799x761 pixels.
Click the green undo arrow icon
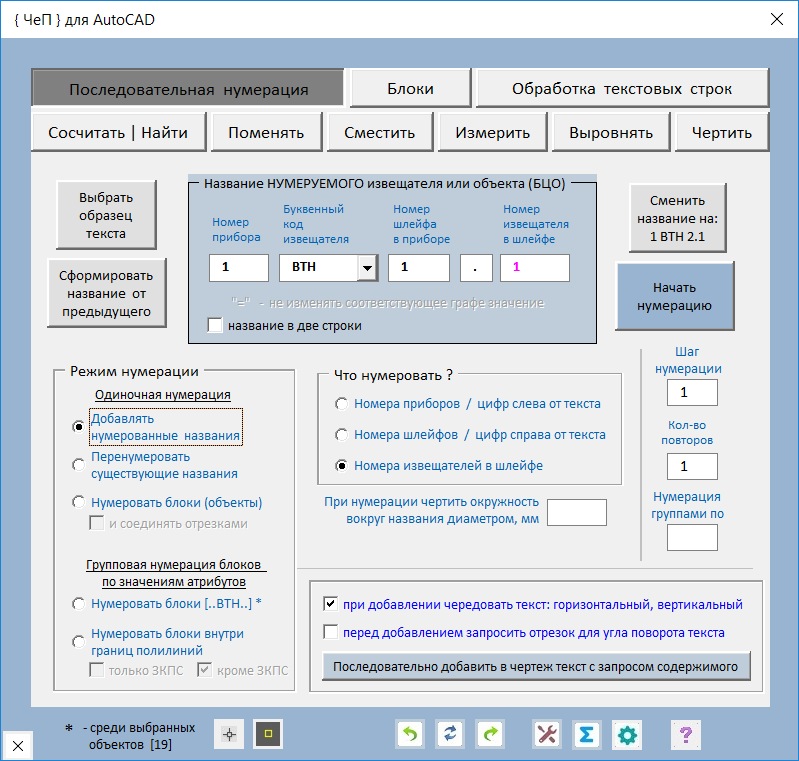click(410, 735)
